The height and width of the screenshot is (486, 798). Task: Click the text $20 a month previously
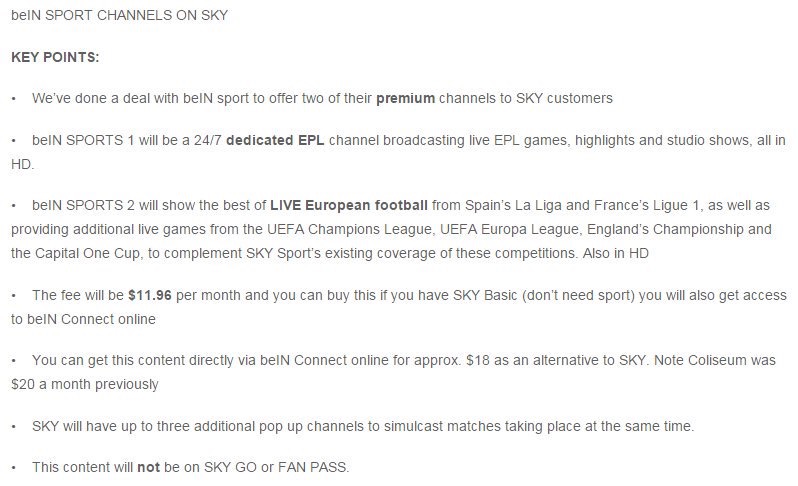(84, 384)
